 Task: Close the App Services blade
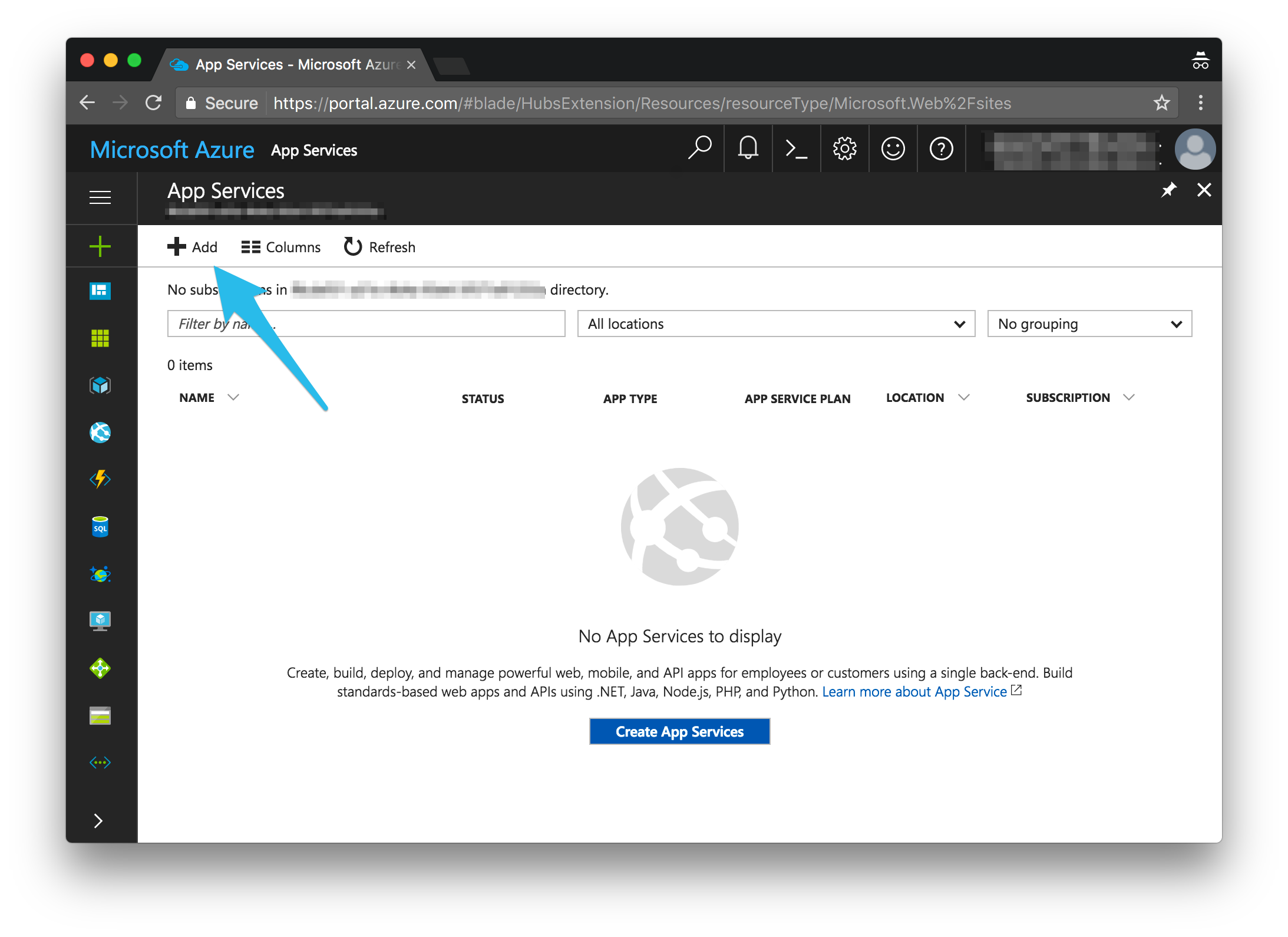point(1204,190)
